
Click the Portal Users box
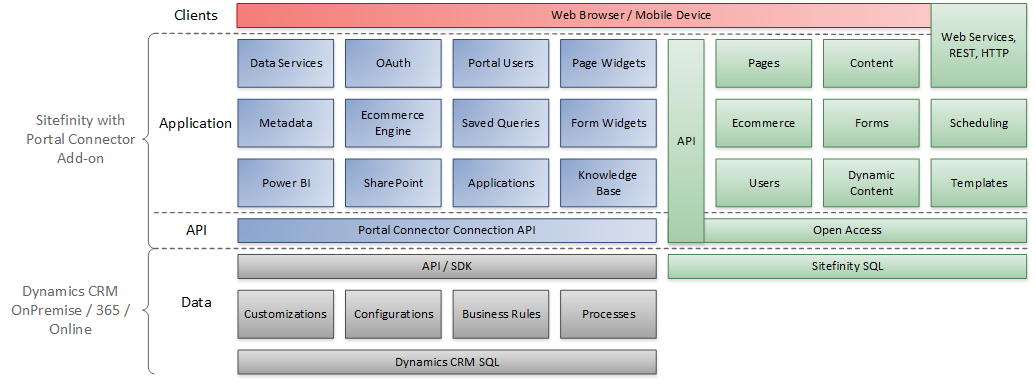tap(501, 63)
